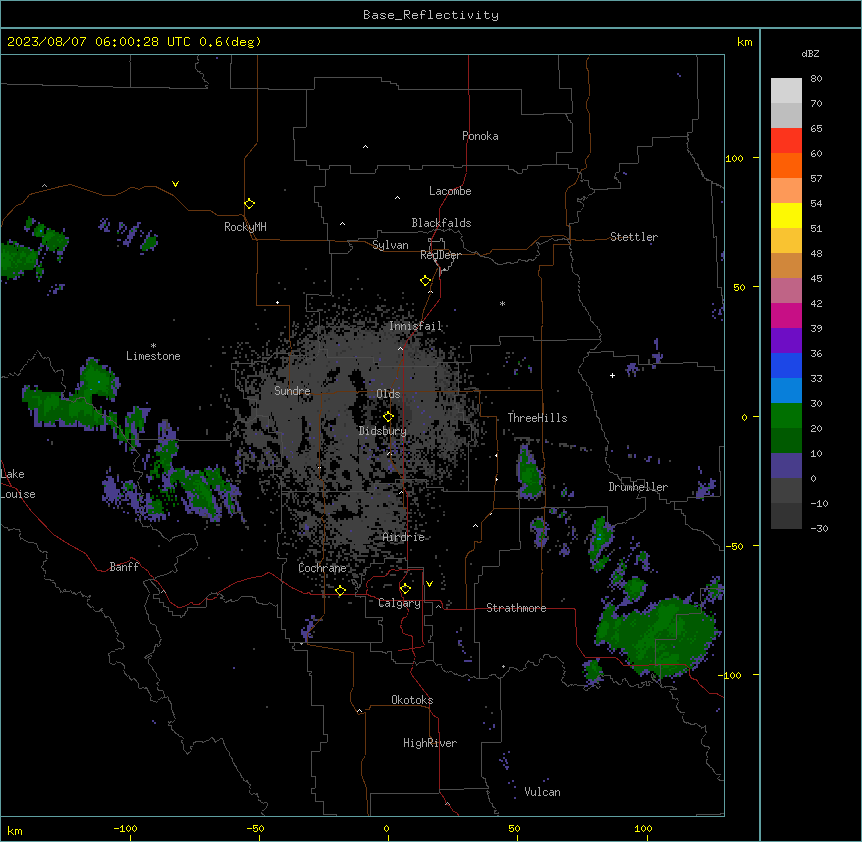Click the Calgary city label
Screen dimensions: 862x842
pos(400,603)
